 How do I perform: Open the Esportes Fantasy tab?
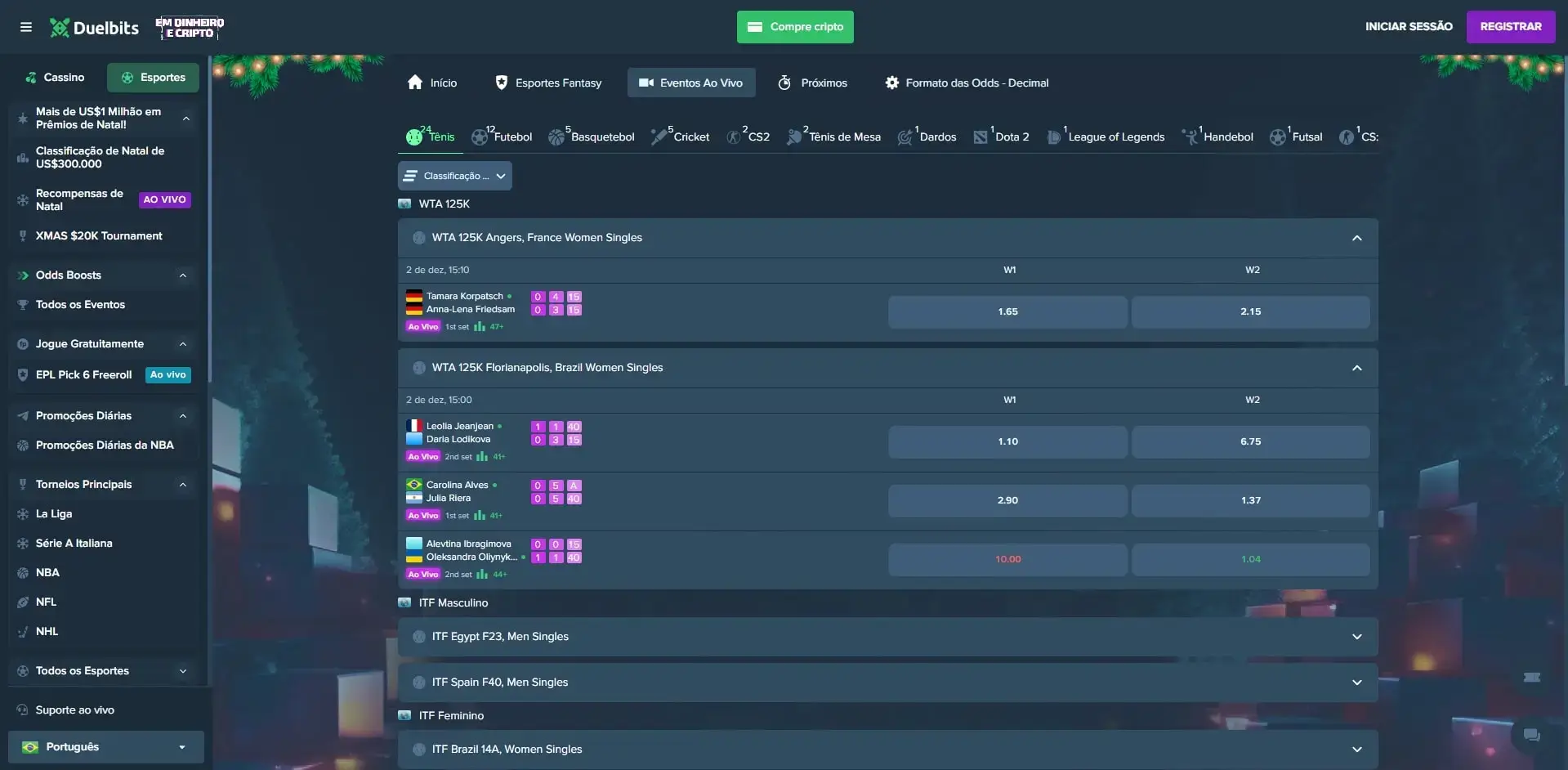(x=548, y=83)
